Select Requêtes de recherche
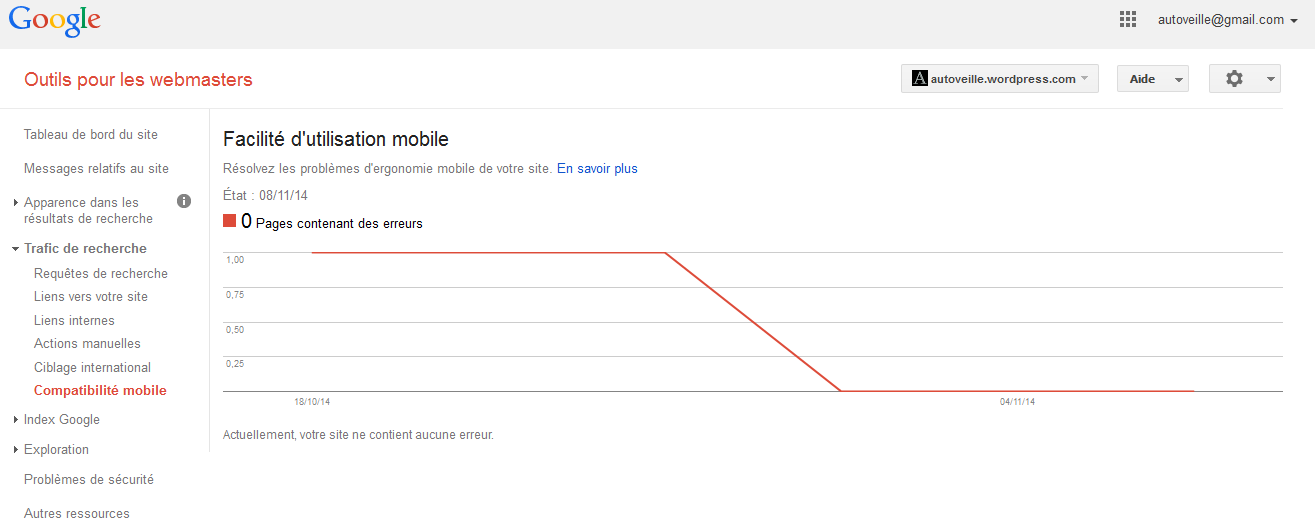Image resolution: width=1315 pixels, height=527 pixels. [x=100, y=274]
